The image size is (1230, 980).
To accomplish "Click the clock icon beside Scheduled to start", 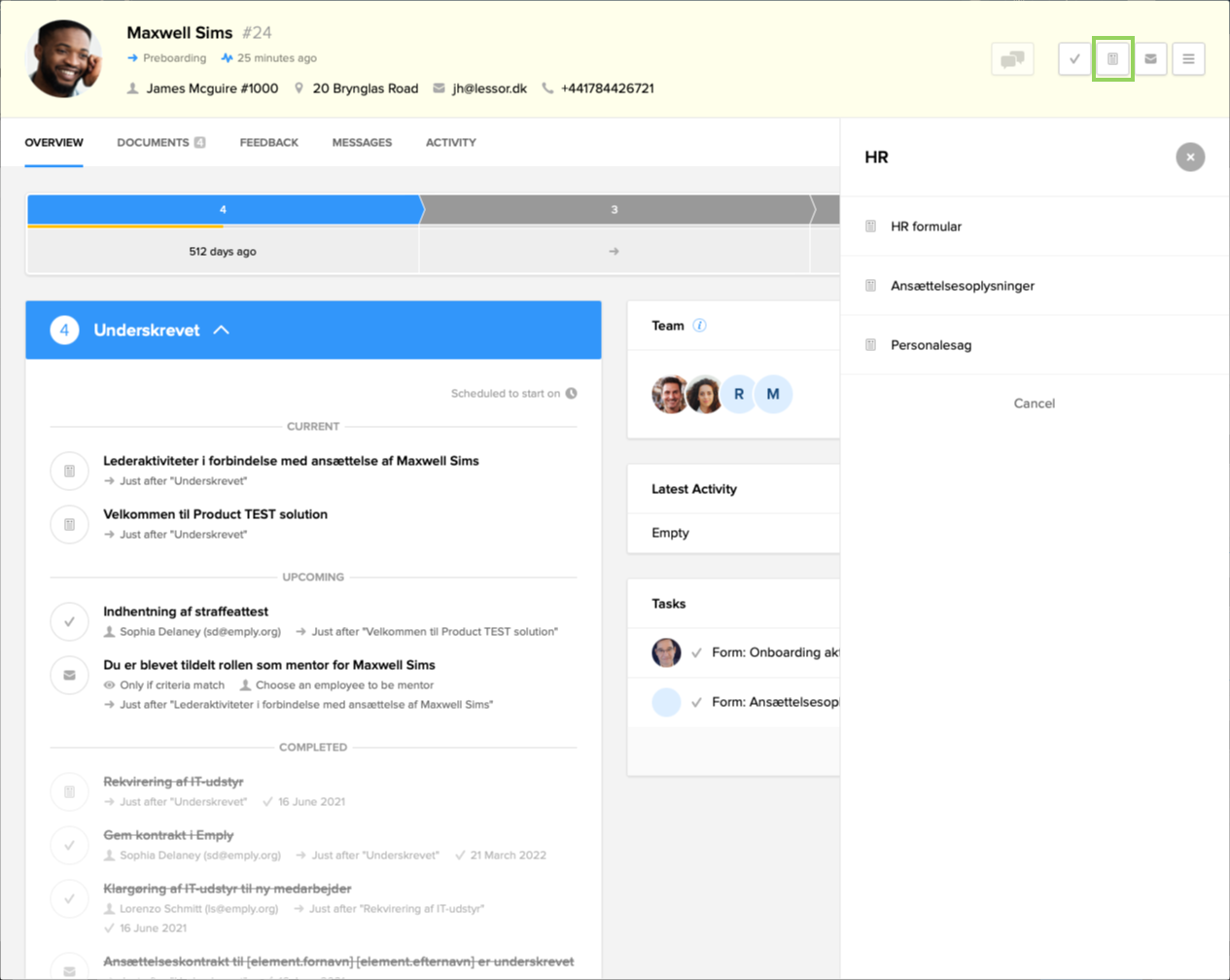I will tap(572, 394).
